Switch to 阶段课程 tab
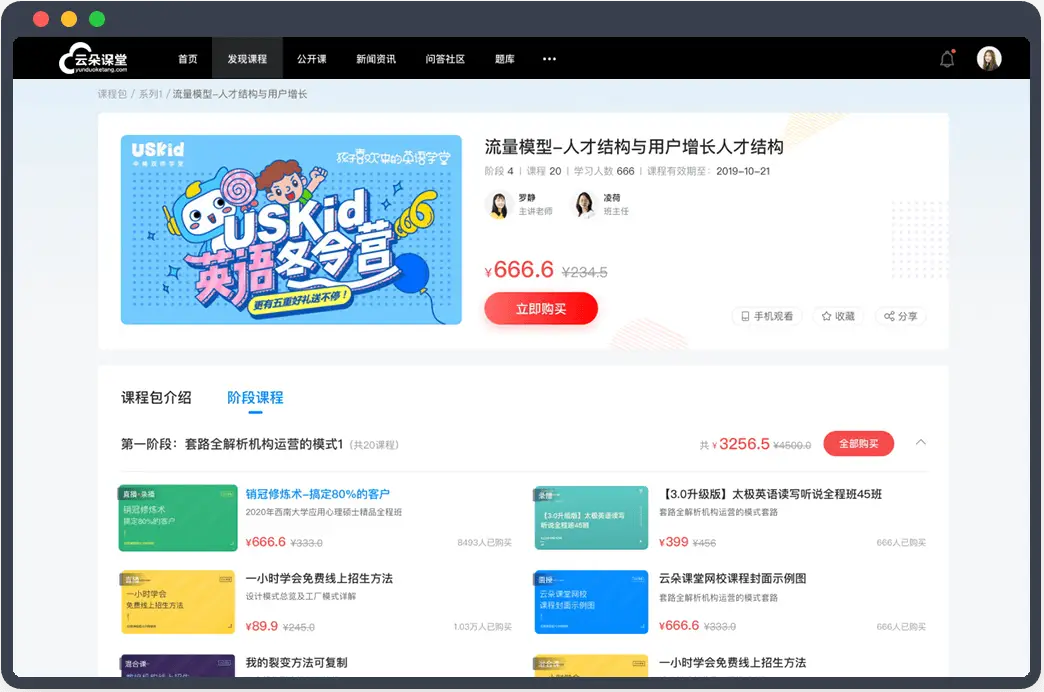Viewport: 1044px width, 692px height. [x=255, y=398]
